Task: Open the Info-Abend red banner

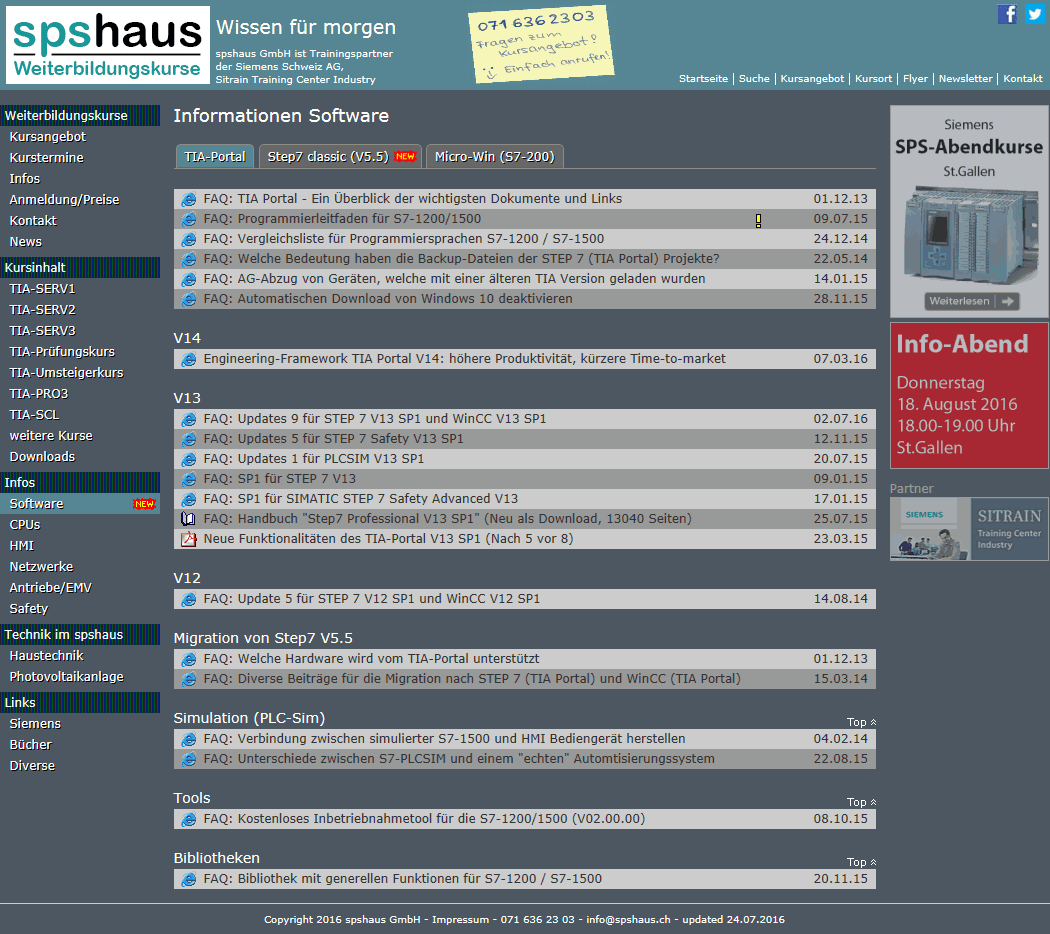Action: [x=969, y=396]
